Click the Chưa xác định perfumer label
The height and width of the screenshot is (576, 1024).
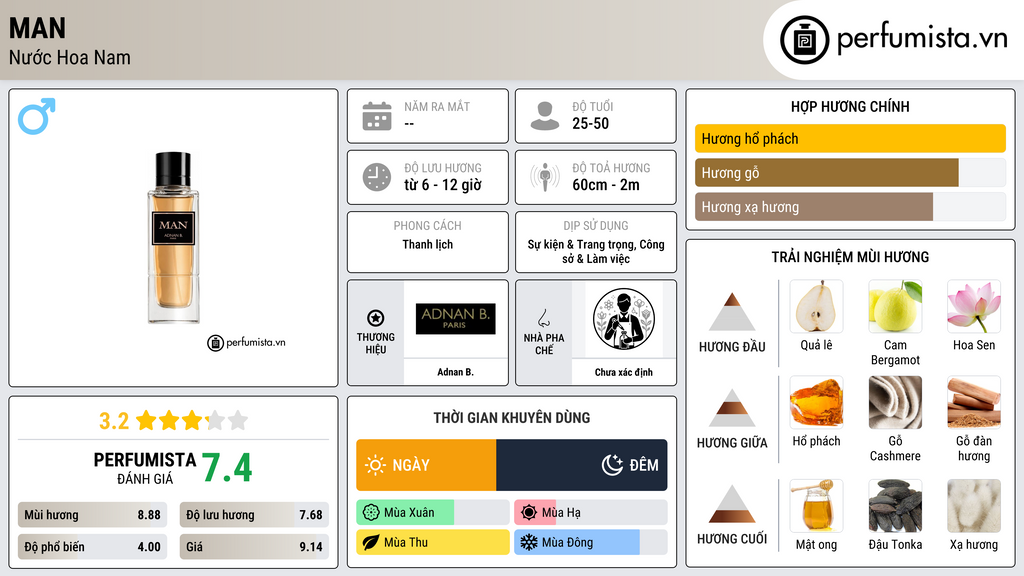point(624,372)
